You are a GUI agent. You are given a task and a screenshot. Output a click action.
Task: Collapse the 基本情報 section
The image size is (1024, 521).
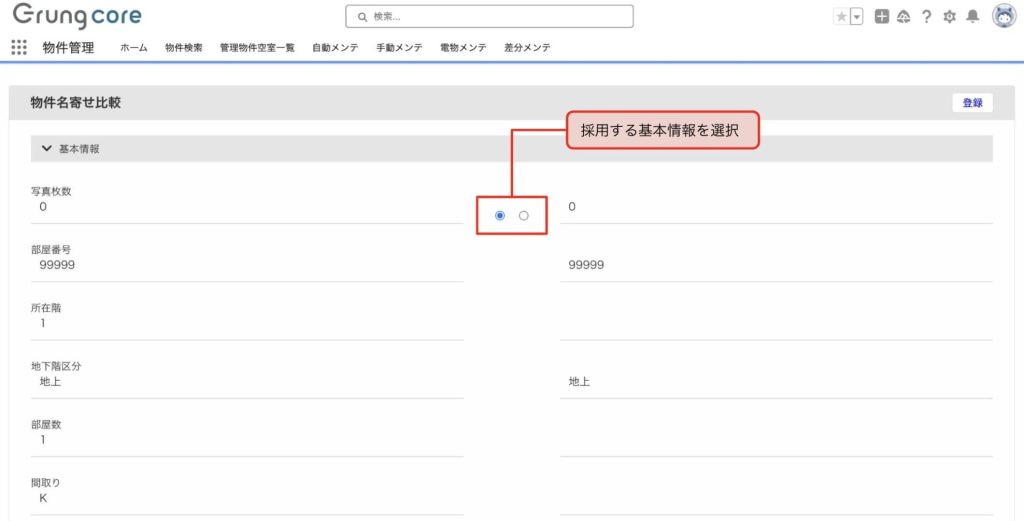[46, 149]
